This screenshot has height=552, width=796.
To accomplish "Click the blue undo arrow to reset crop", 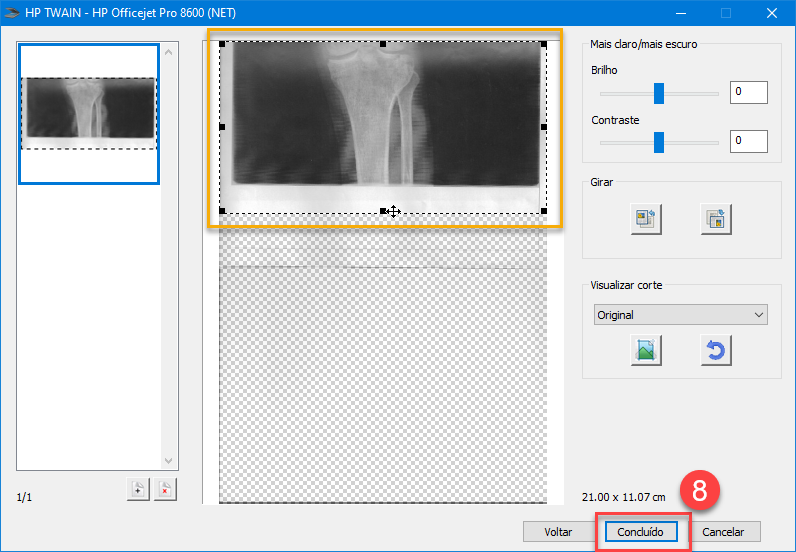I will [716, 350].
